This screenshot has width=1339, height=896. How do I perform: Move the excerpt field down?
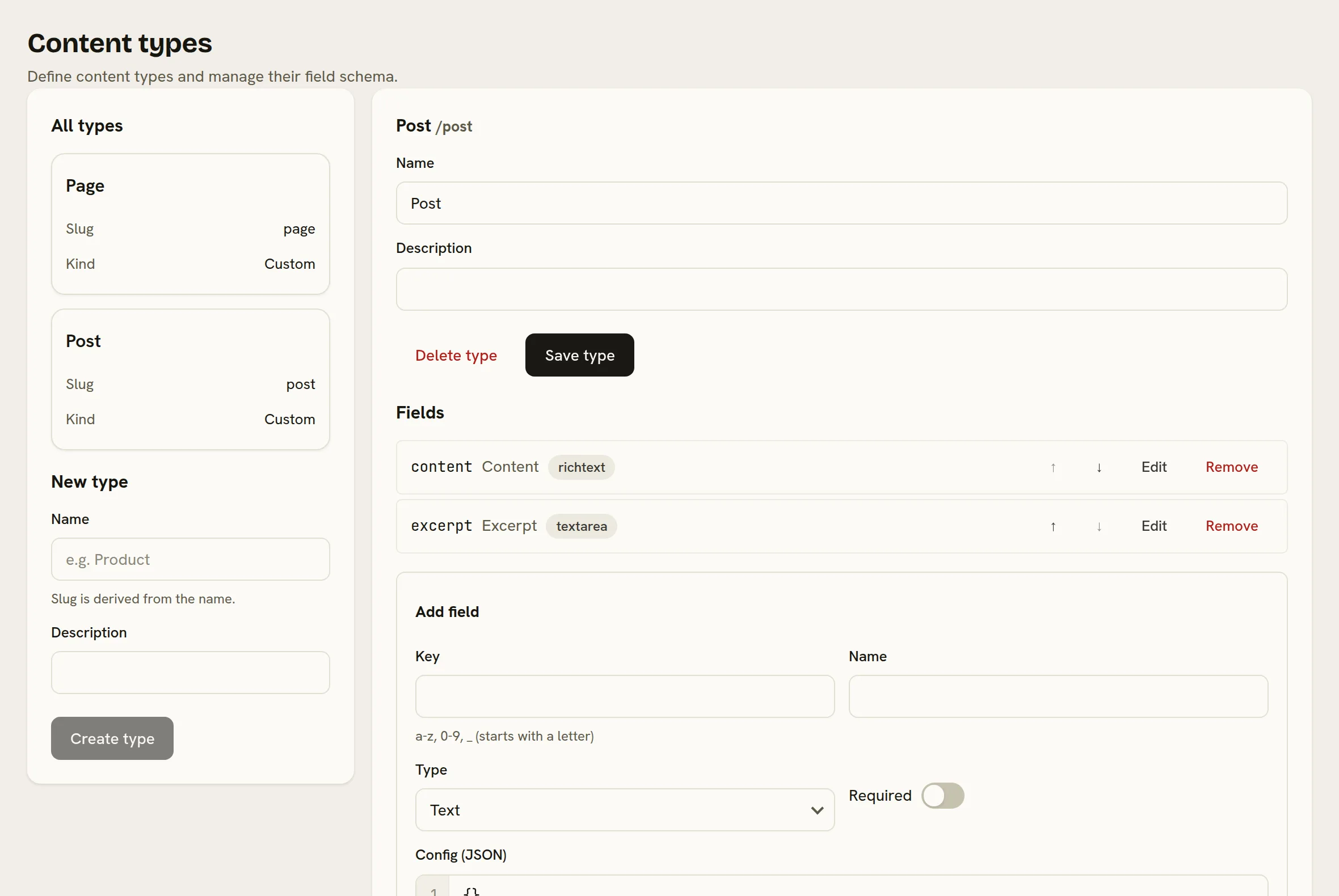1099,526
